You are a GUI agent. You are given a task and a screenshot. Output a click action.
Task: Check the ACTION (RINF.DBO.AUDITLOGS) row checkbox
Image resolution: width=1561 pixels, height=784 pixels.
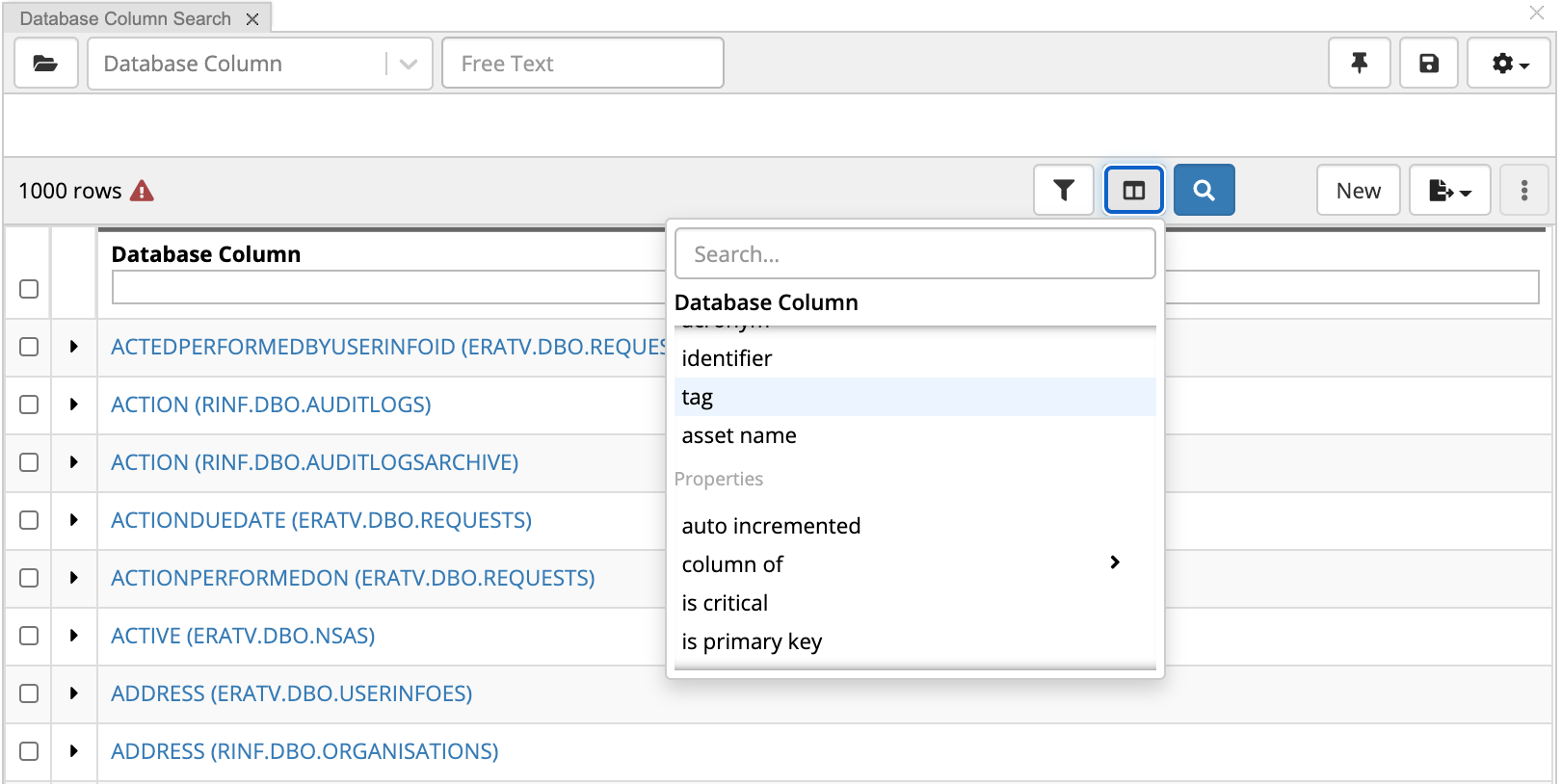pyautogui.click(x=29, y=405)
